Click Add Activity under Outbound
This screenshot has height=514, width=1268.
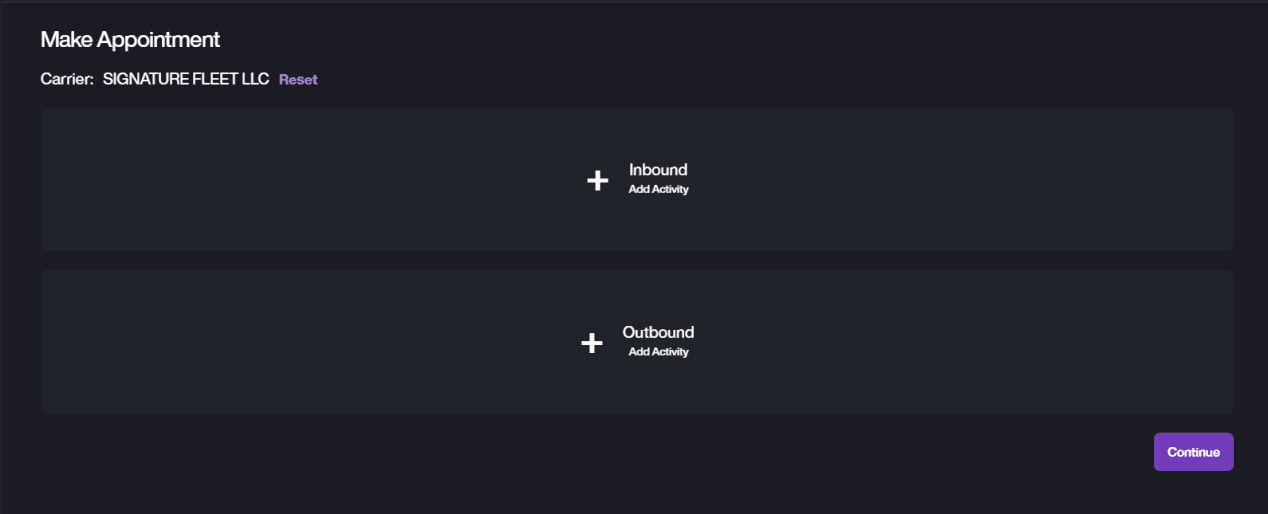coord(658,352)
